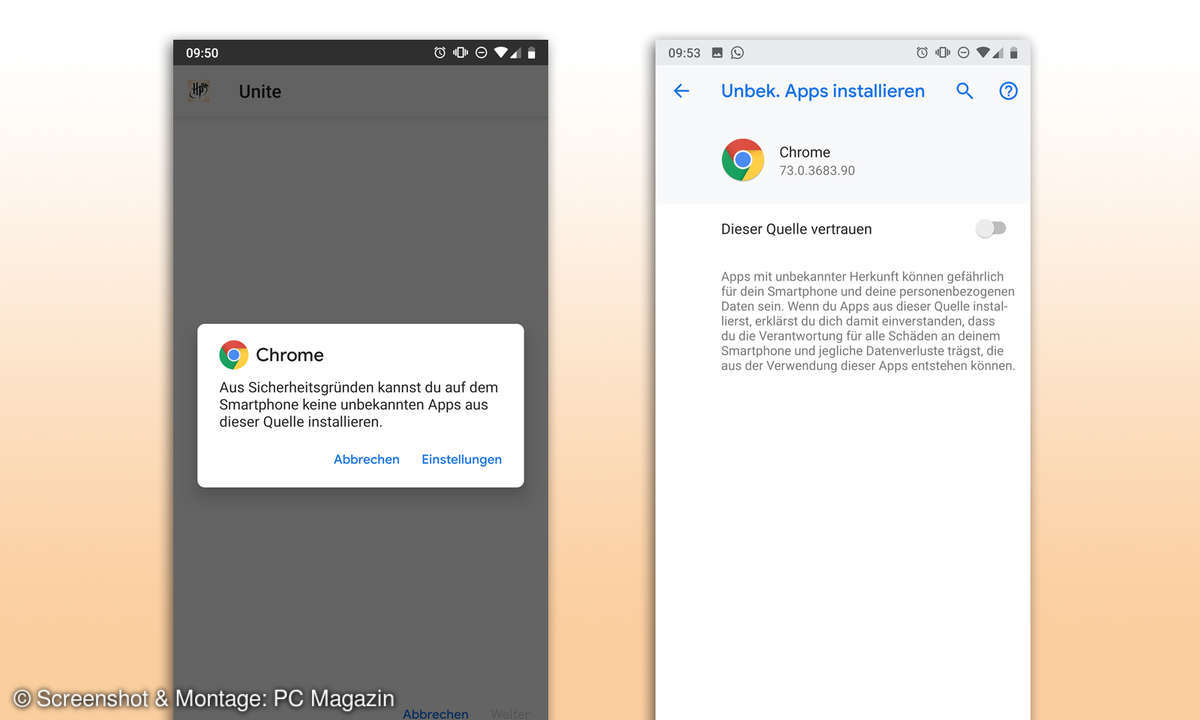Tap the Unite title in left phone

[260, 92]
